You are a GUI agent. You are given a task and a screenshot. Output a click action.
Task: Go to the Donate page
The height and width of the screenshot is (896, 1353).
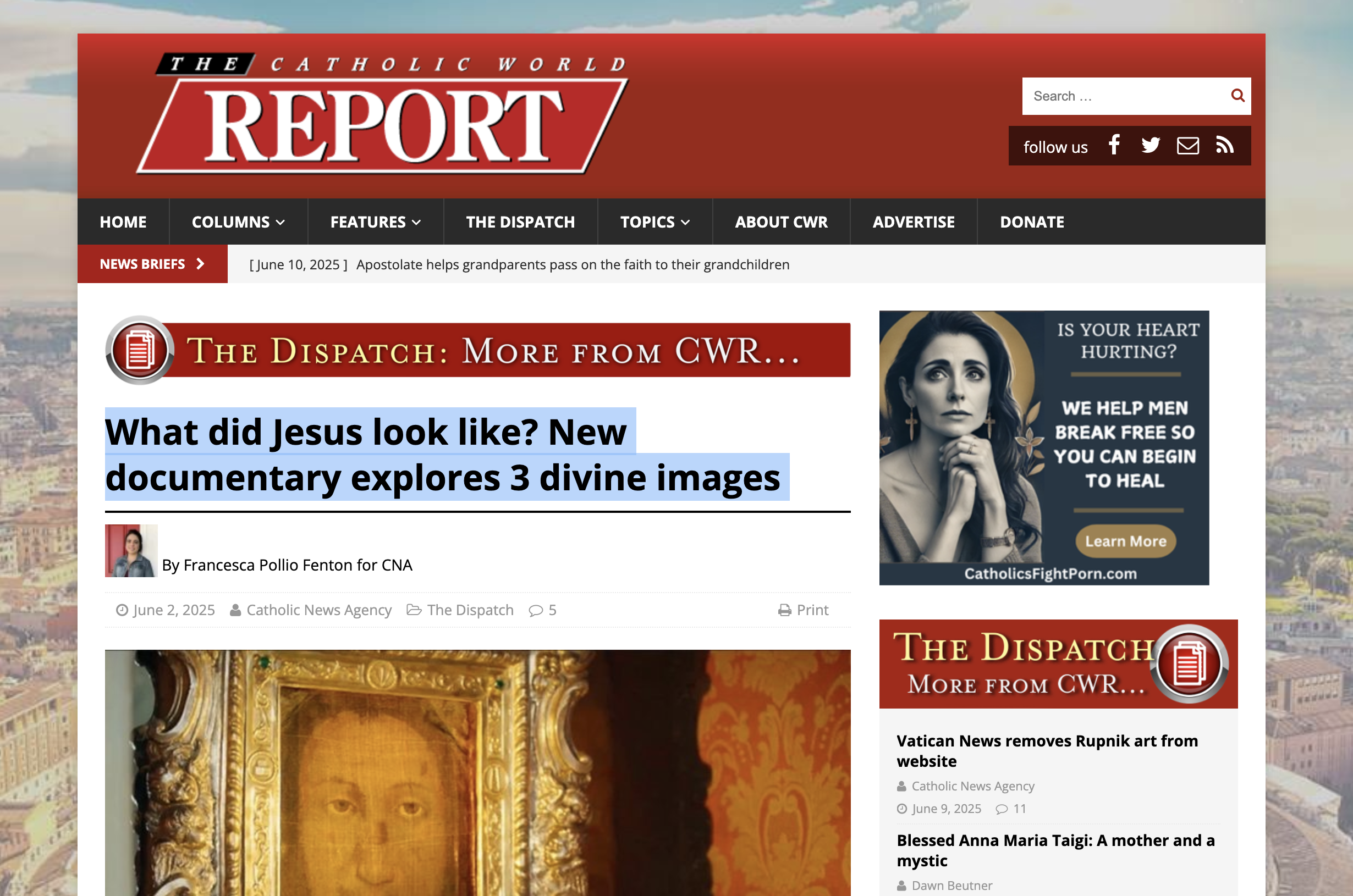point(1031,222)
